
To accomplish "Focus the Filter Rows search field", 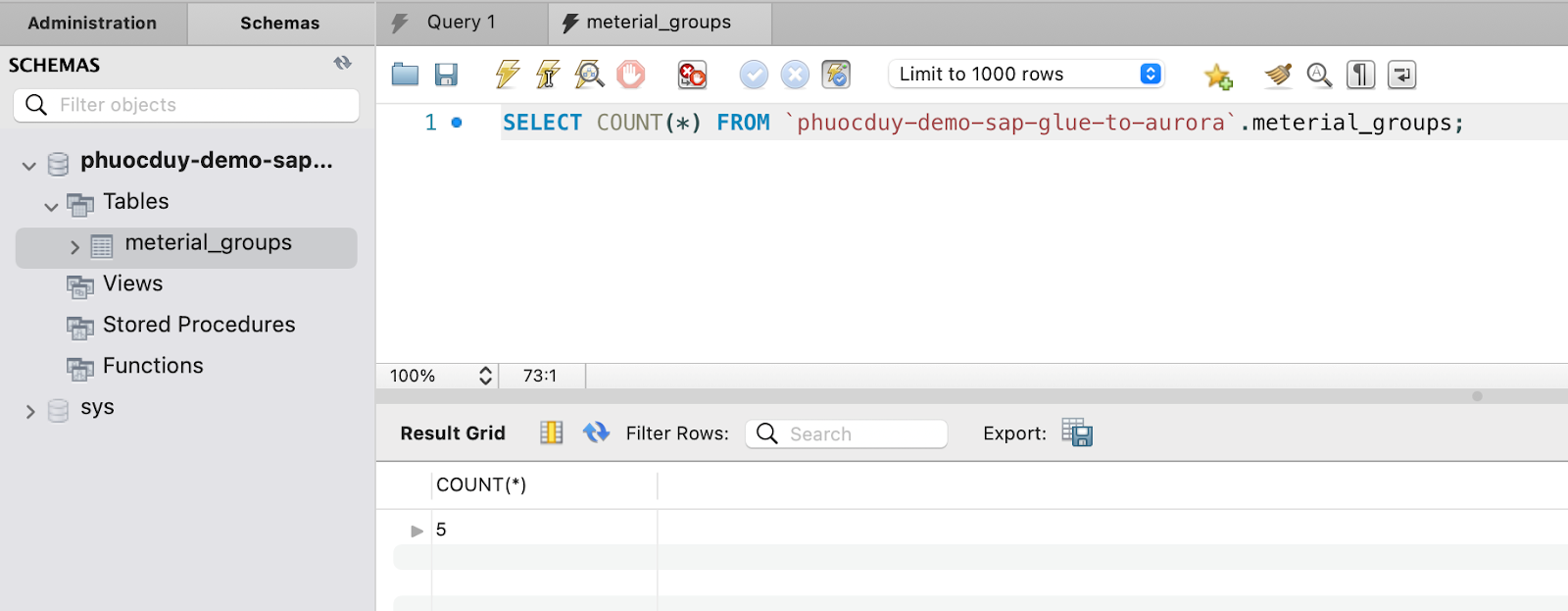I will (847, 433).
